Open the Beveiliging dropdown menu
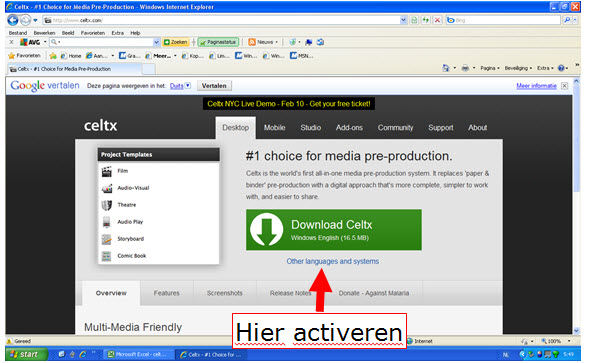Viewport: 590px width, 363px height. point(518,68)
